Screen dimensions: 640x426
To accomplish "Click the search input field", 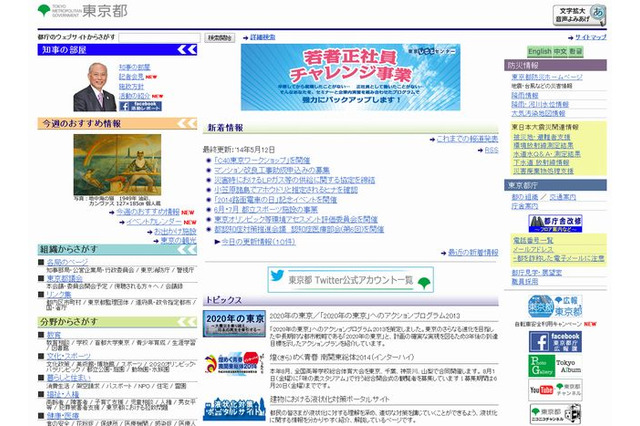I will pyautogui.click(x=159, y=38).
